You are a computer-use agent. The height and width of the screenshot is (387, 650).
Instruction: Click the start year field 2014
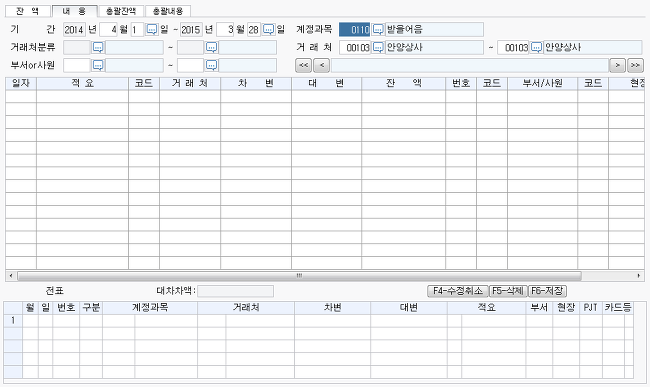click(74, 30)
